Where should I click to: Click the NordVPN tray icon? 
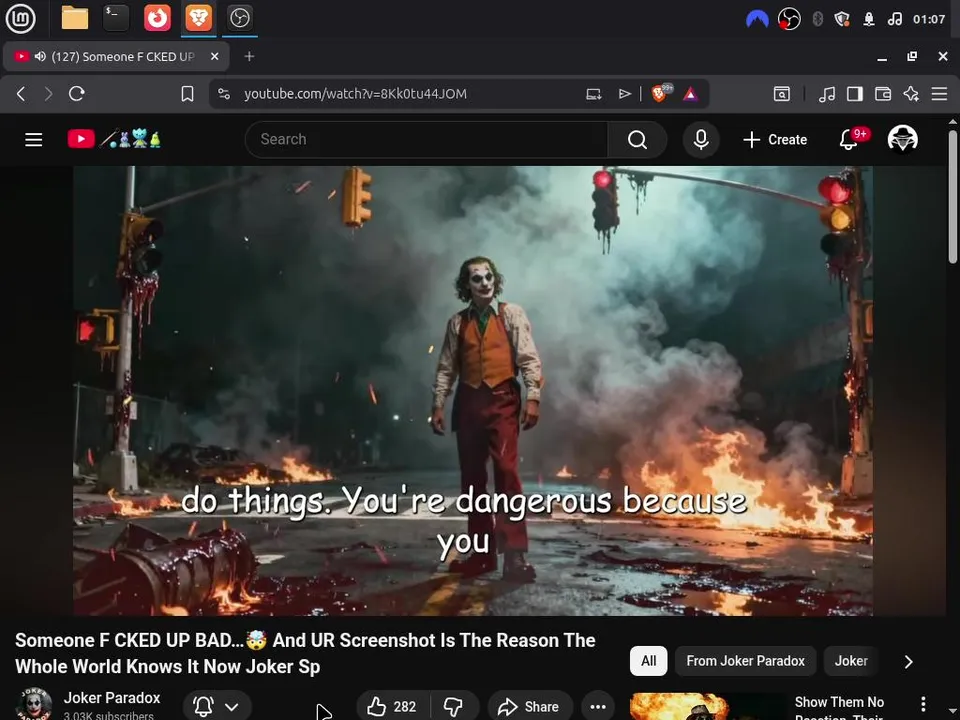pos(757,20)
